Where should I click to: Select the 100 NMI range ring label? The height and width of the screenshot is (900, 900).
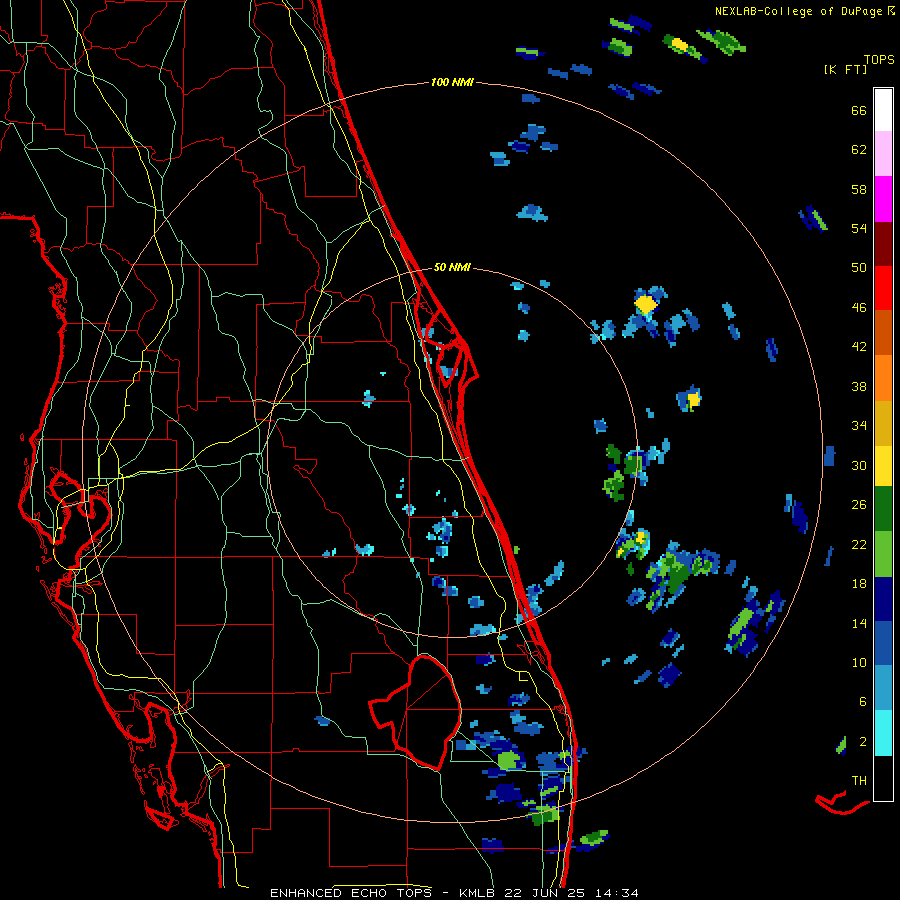[x=452, y=82]
